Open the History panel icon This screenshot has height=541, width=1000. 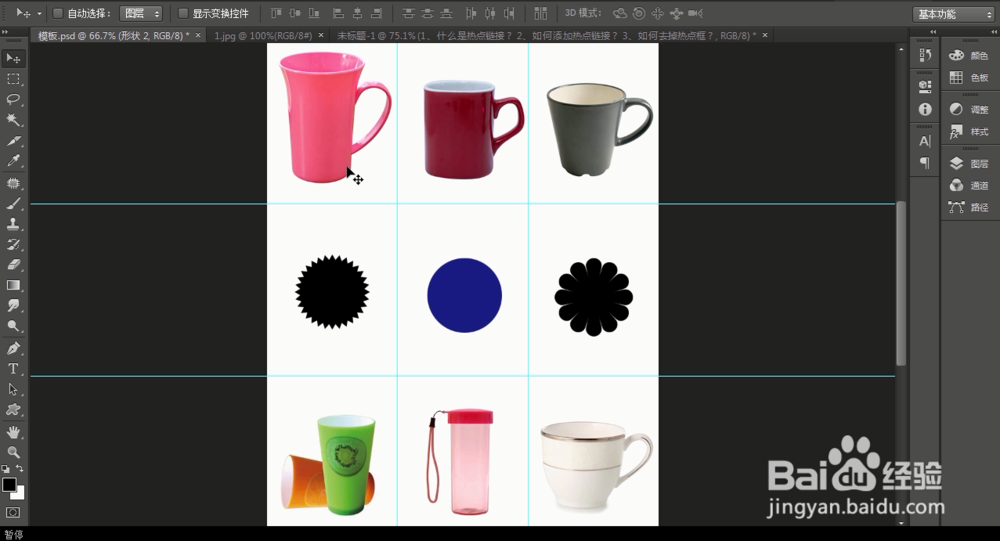click(x=925, y=56)
